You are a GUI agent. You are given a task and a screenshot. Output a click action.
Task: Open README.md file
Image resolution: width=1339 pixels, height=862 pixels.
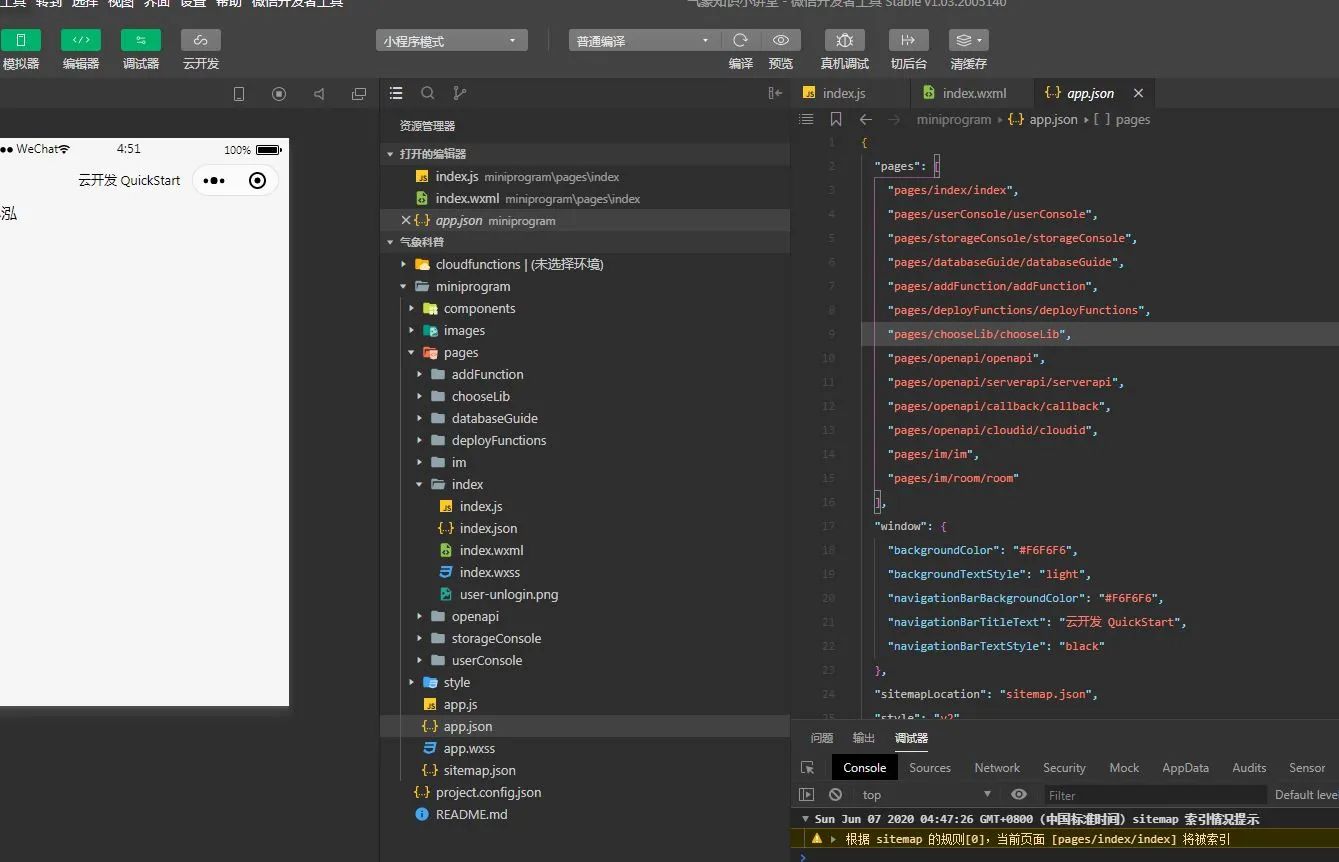coord(471,814)
